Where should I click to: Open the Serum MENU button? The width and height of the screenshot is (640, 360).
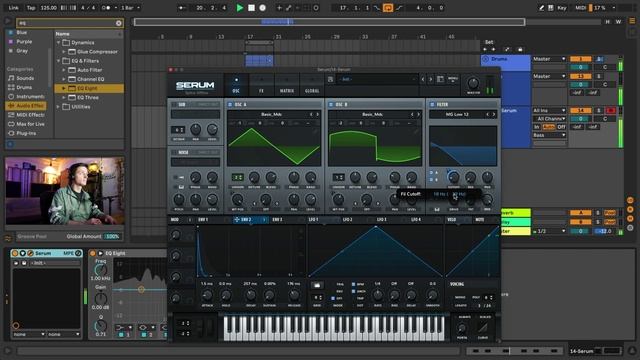[453, 79]
